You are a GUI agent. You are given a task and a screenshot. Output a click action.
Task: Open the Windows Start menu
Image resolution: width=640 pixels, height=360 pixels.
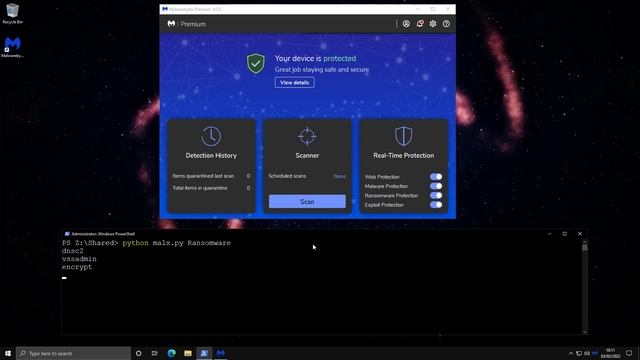pos(8,353)
